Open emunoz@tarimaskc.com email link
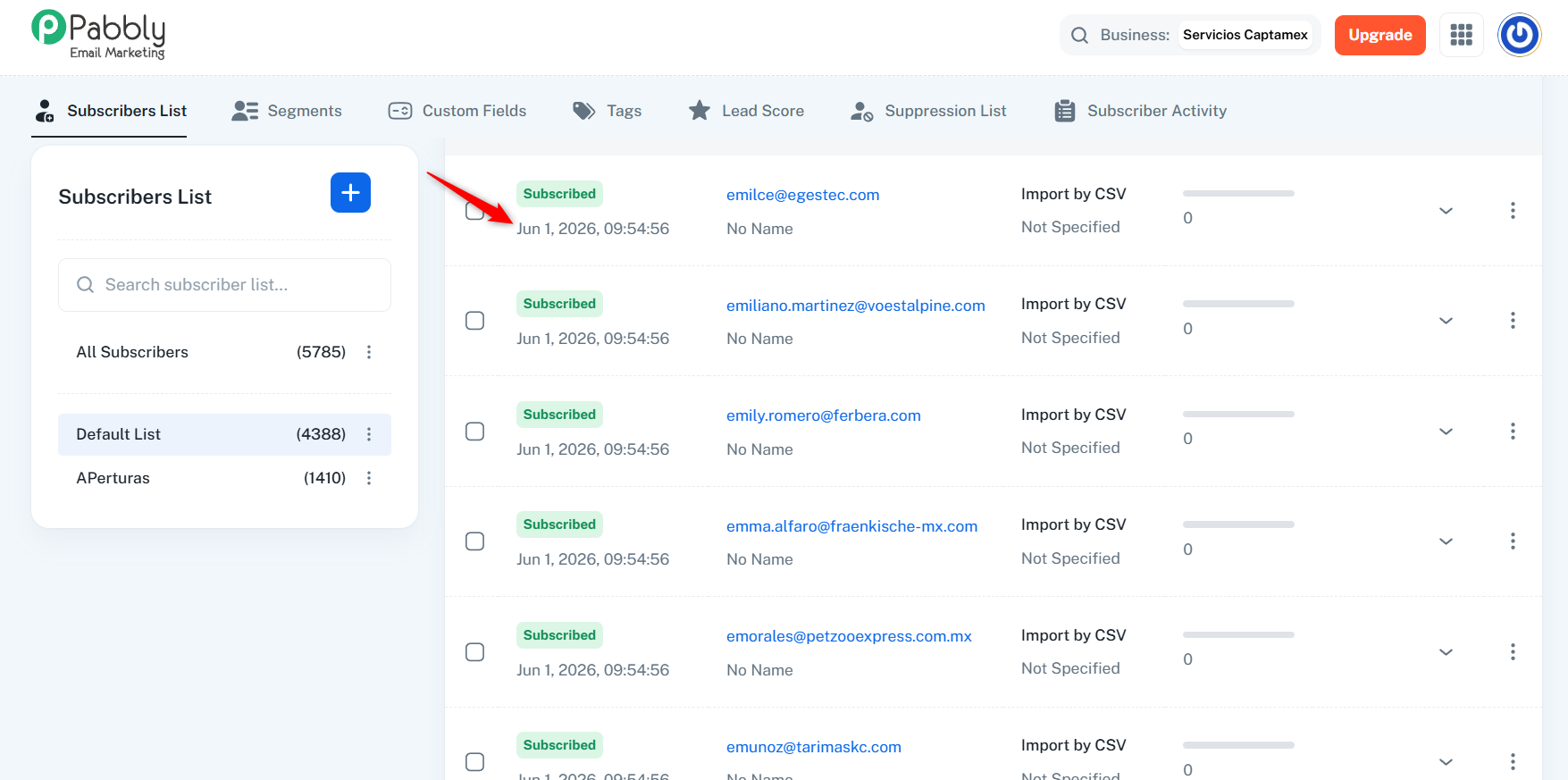Screen dimensions: 1568x780 [814, 747]
